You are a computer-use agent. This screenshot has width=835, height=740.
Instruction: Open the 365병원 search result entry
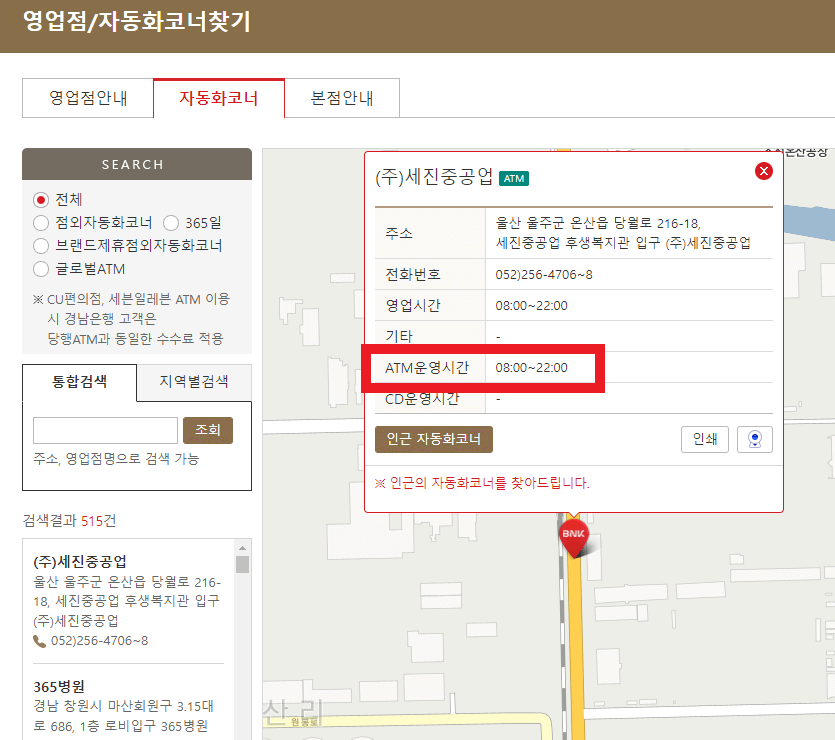[x=60, y=688]
